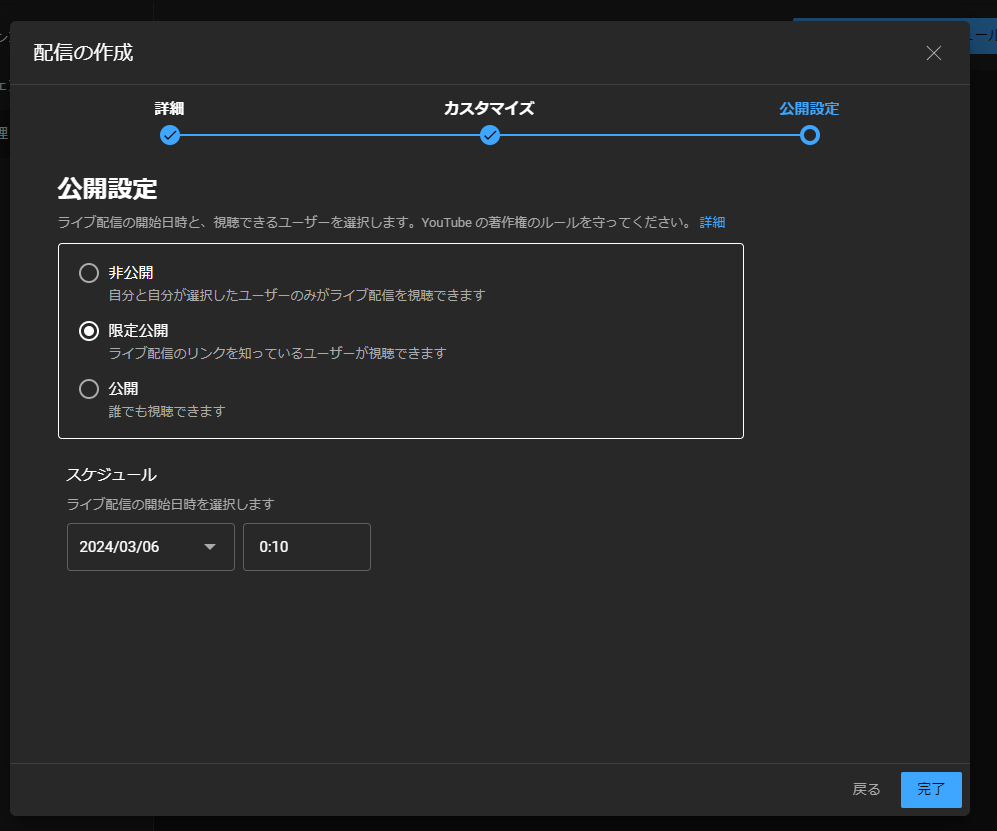The image size is (997, 831).
Task: Click the カスタマイズ step checkmark icon
Action: (490, 135)
